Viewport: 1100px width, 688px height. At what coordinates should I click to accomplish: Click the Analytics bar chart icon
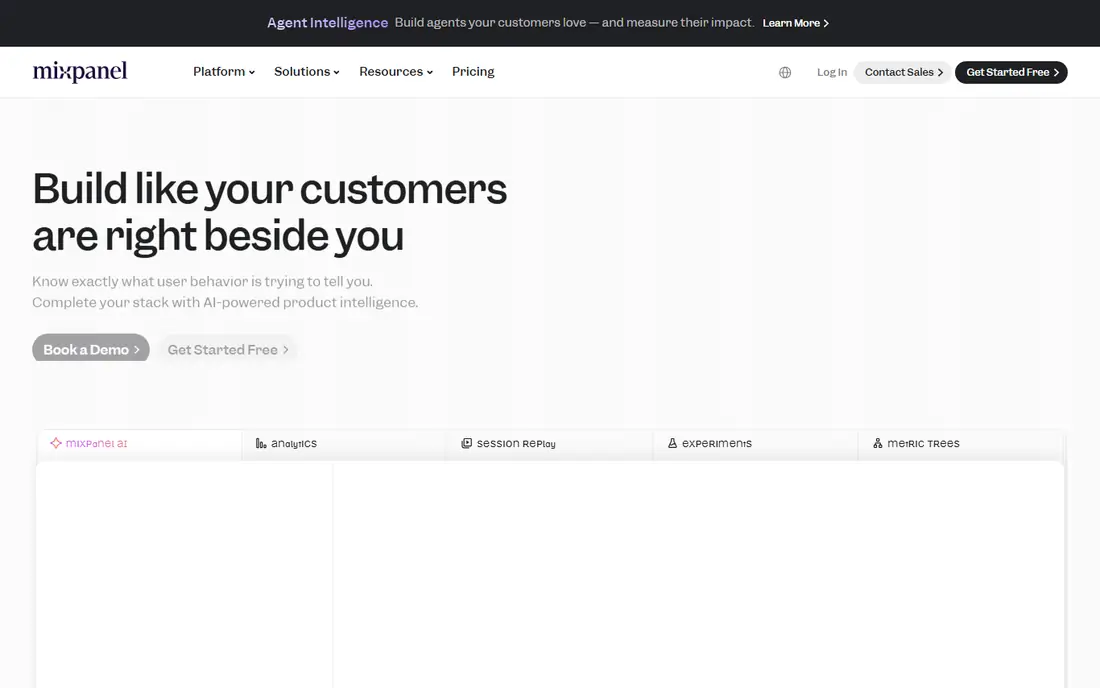tap(261, 443)
